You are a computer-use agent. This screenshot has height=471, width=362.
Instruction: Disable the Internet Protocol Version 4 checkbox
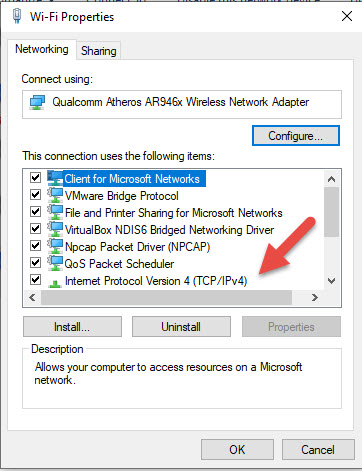click(35, 279)
